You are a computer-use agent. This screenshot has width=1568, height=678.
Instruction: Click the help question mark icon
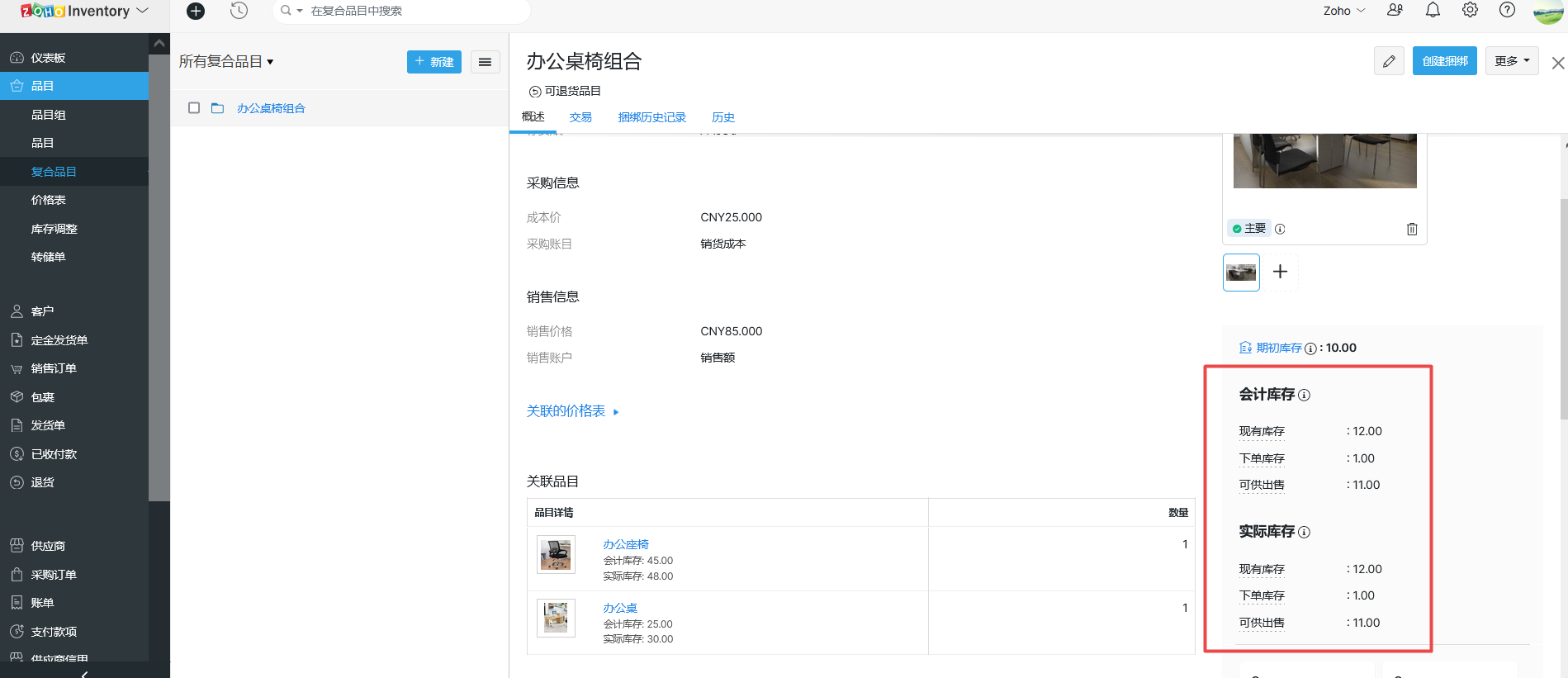pos(1507,10)
